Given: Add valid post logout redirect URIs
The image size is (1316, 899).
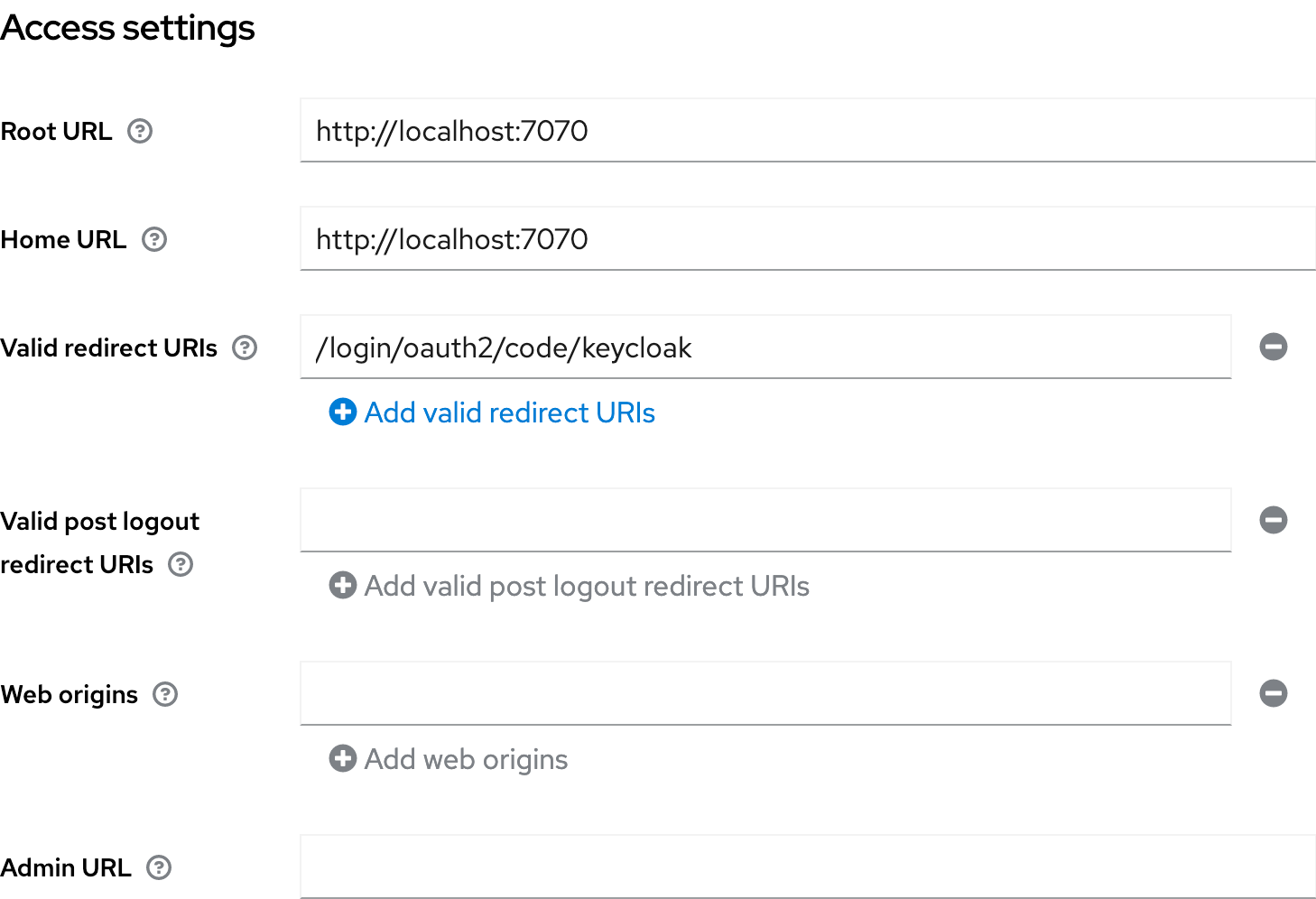Looking at the screenshot, I should click(x=570, y=586).
